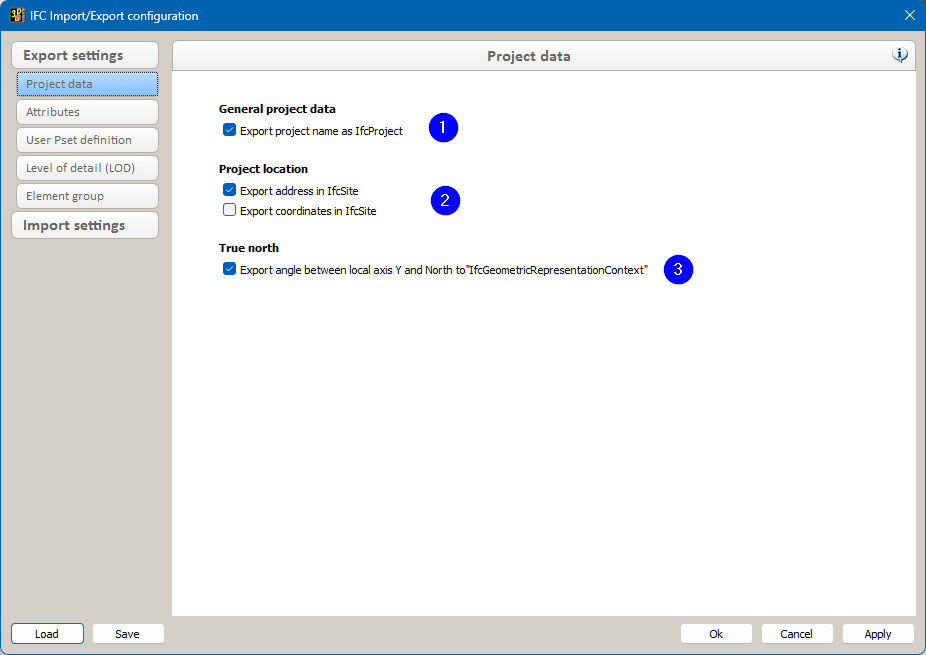Click blue numbered marker 2

[445, 200]
